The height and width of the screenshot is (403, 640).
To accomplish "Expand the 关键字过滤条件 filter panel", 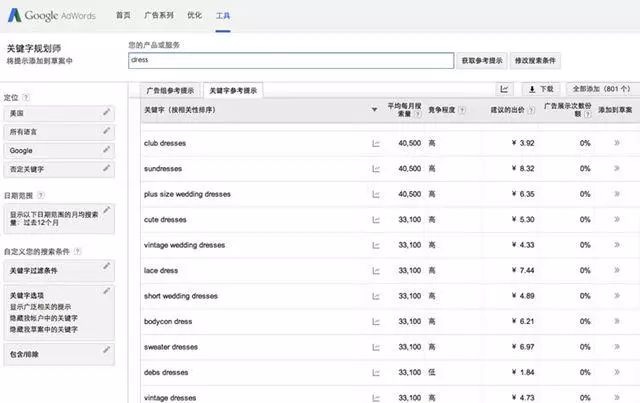I will [58, 271].
